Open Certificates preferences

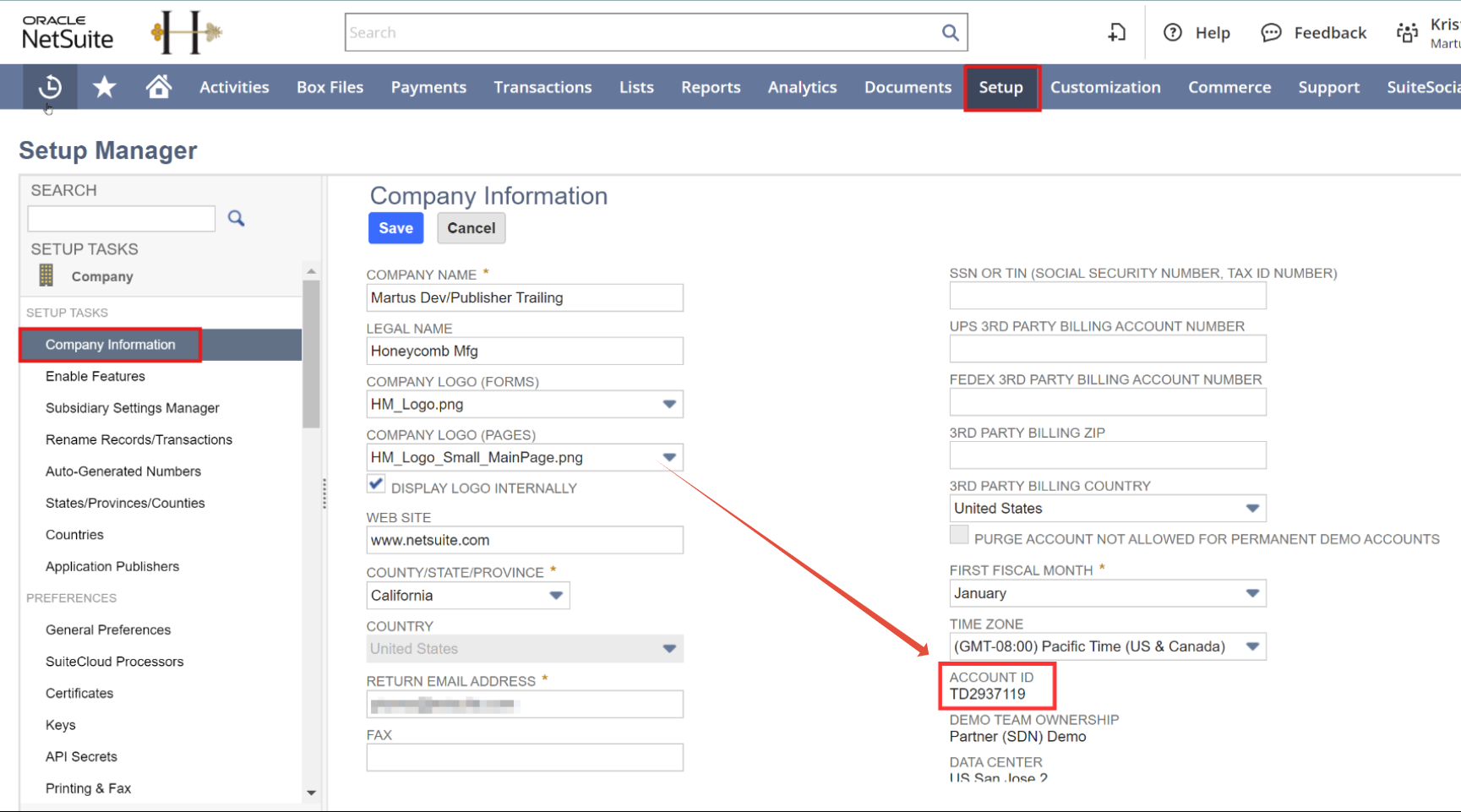click(79, 693)
